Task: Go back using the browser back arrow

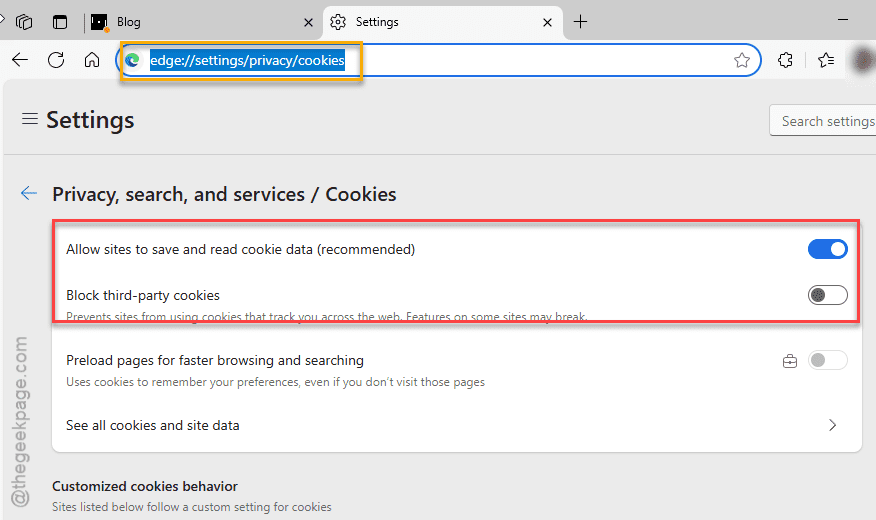Action: 20,60
